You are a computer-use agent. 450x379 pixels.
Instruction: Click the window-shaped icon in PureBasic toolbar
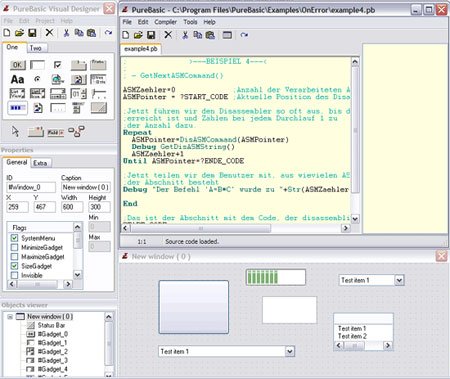(x=227, y=35)
